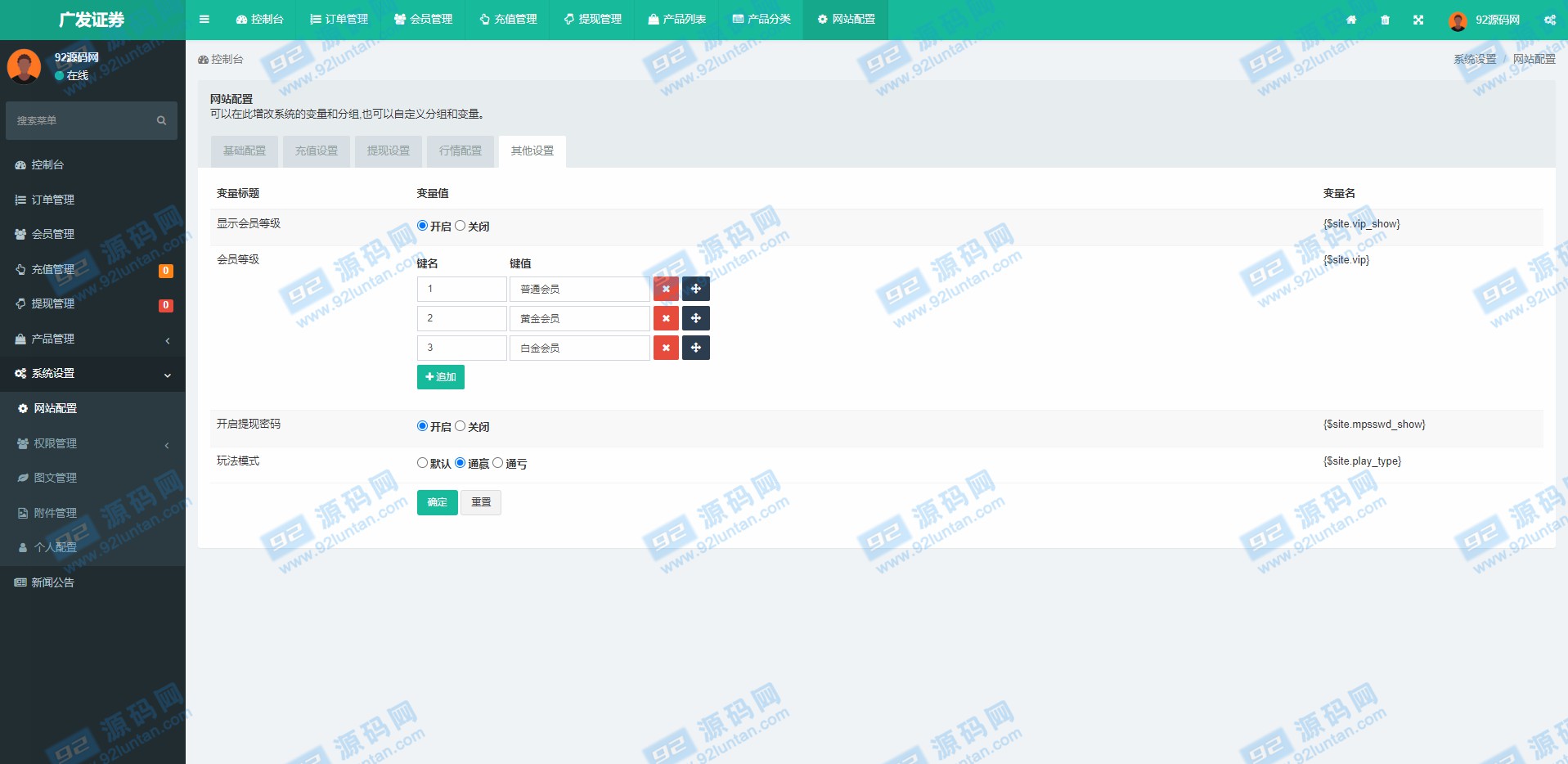
Task: Open the cogs settings icon beside 92源码网
Action: pos(1550,20)
